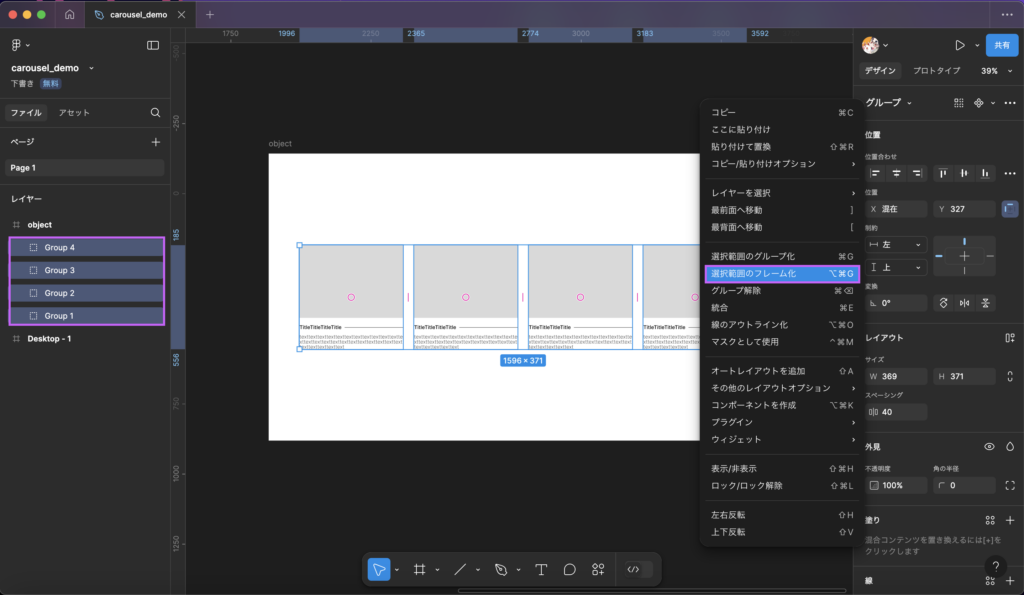Switch to アセット tab
The width and height of the screenshot is (1024, 595).
point(74,112)
